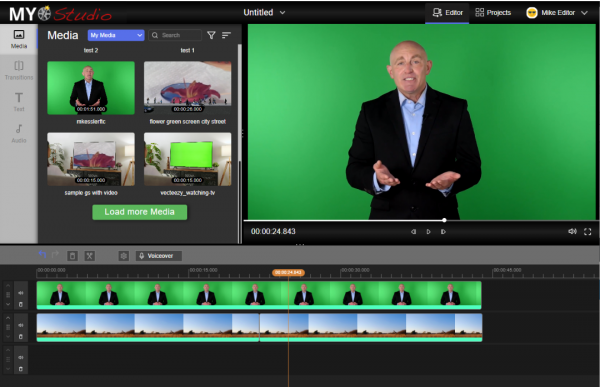The height and width of the screenshot is (387, 600).
Task: Select the vecteezy_watching-tv thumbnail
Action: tap(188, 159)
